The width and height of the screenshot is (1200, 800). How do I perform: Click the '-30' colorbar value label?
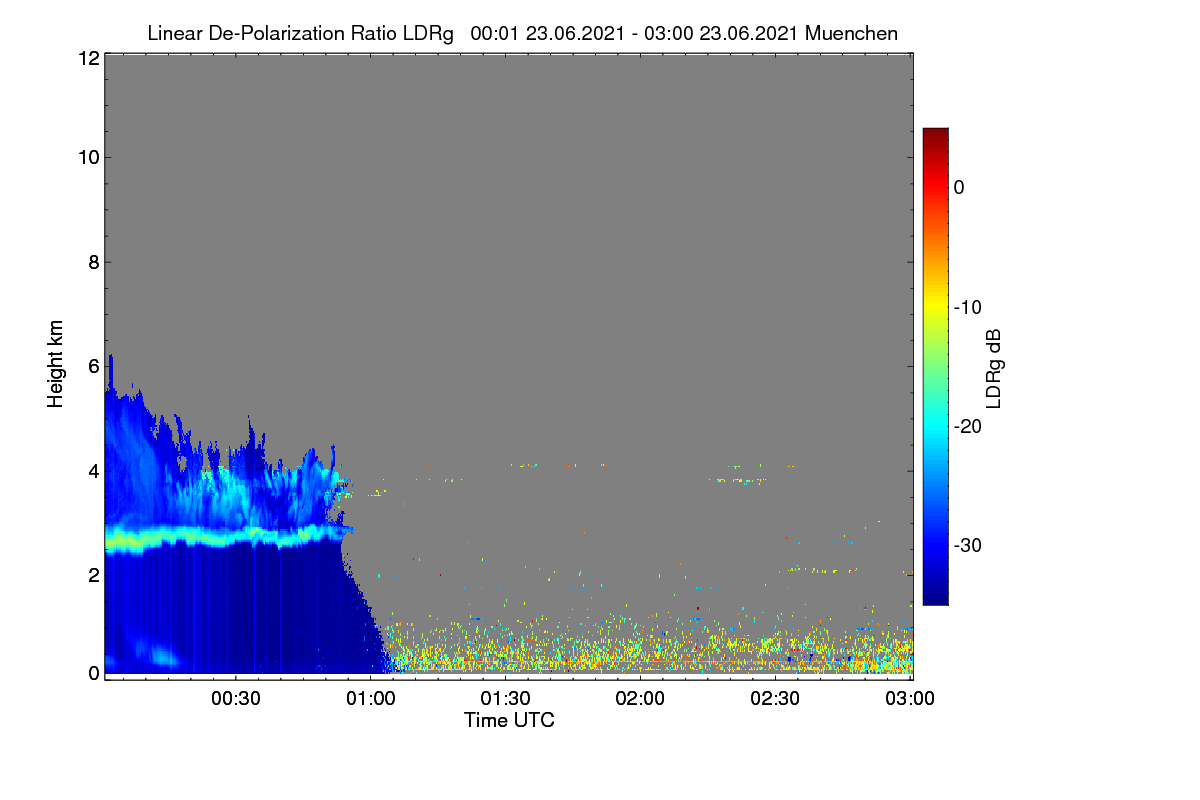pyautogui.click(x=968, y=545)
